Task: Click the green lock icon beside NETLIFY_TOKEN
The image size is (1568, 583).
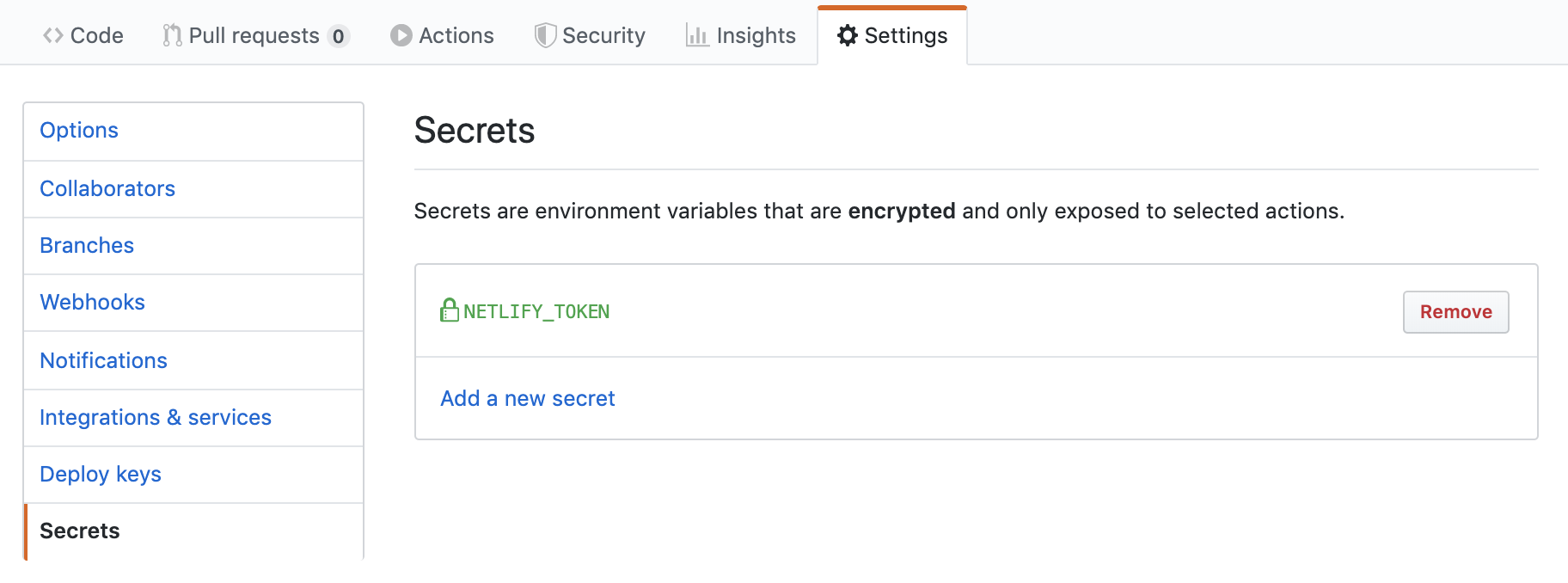Action: 450,310
